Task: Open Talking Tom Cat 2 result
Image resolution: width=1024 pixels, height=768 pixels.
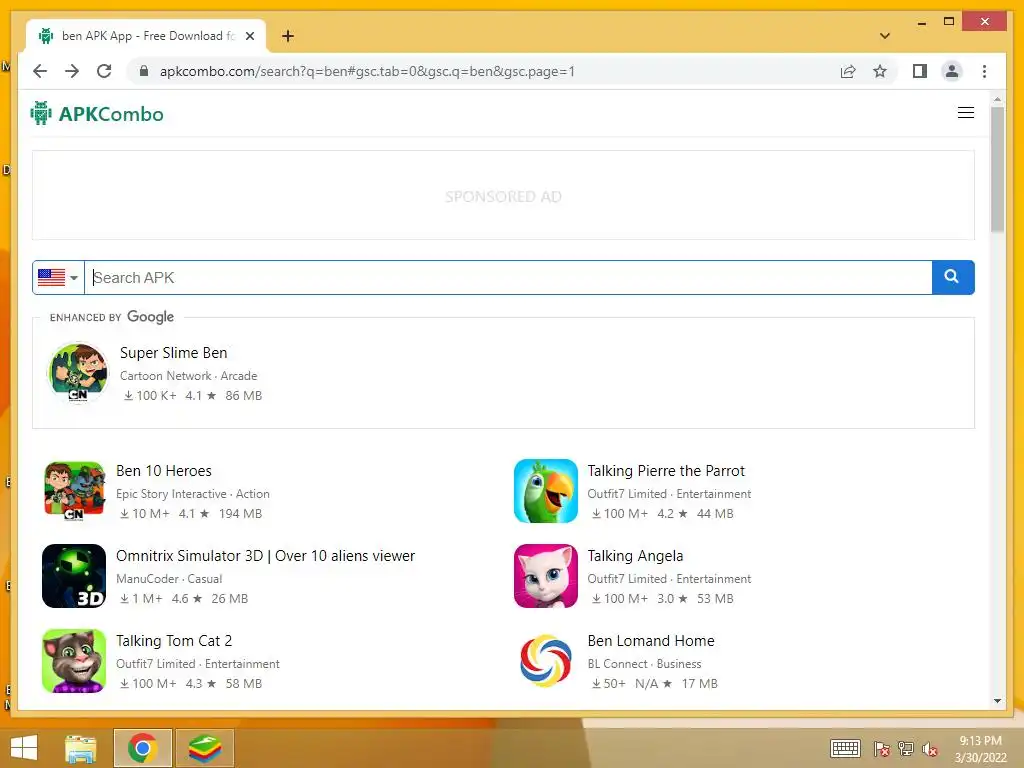Action: coord(174,641)
